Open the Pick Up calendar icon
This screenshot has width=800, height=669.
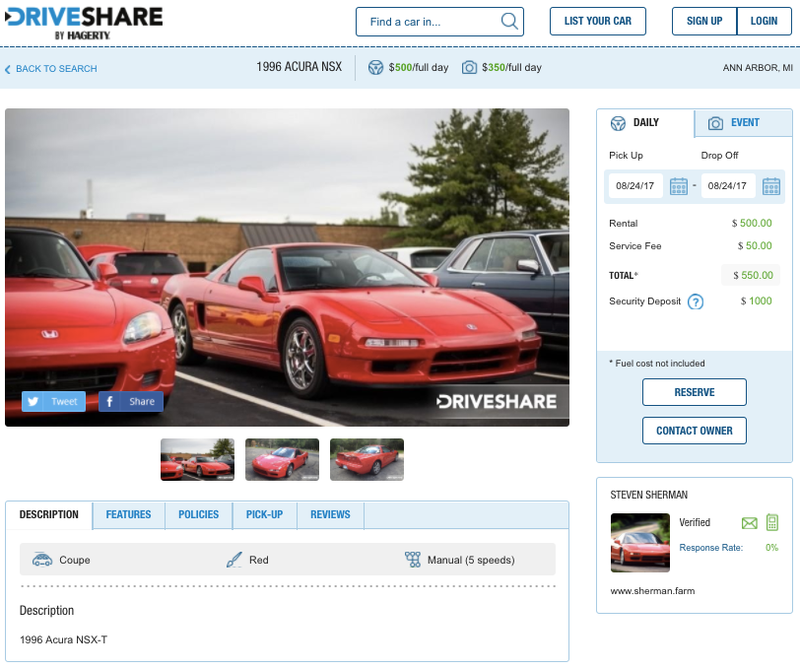point(679,186)
